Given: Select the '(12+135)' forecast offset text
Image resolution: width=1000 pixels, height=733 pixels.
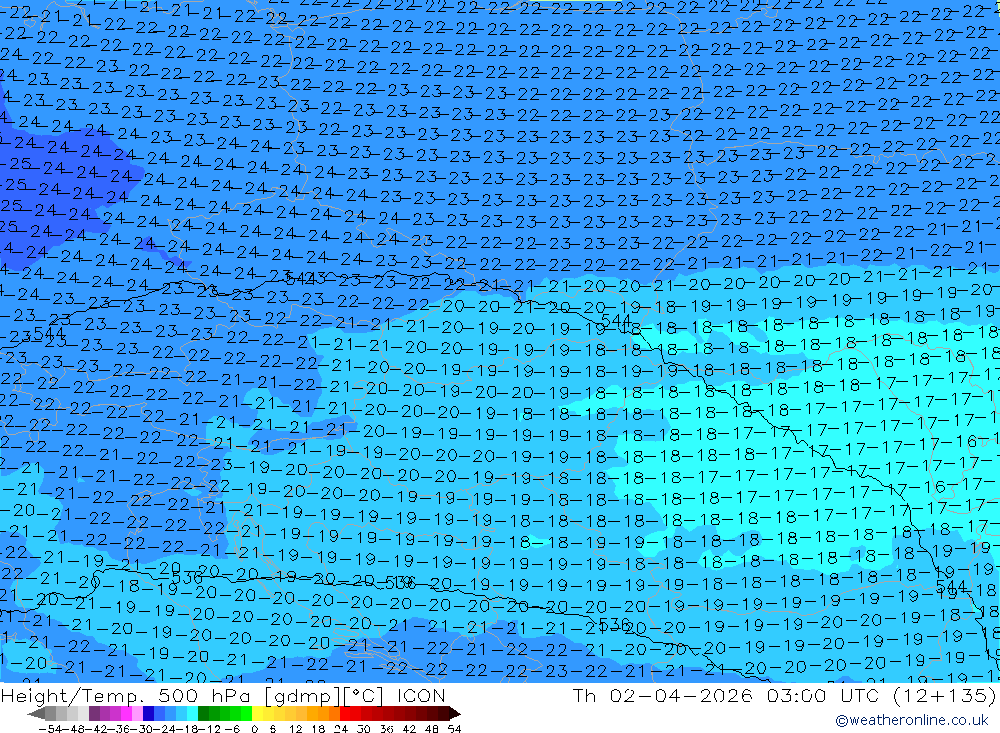Looking at the screenshot, I should [944, 695].
